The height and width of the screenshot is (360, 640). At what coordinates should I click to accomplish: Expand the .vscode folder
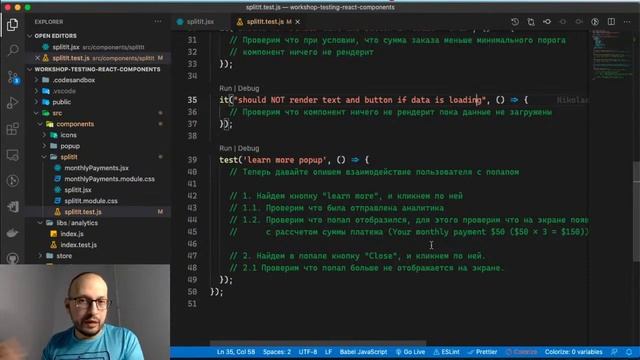click(x=64, y=91)
